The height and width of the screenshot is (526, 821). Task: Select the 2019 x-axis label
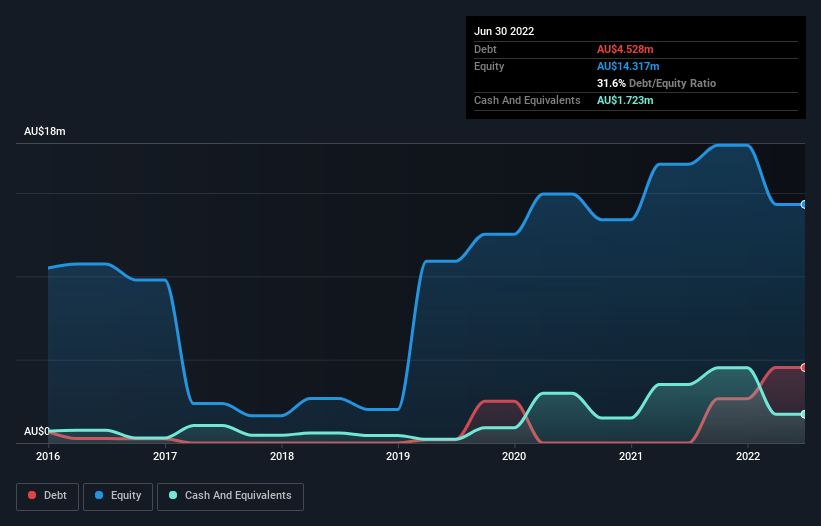click(398, 456)
